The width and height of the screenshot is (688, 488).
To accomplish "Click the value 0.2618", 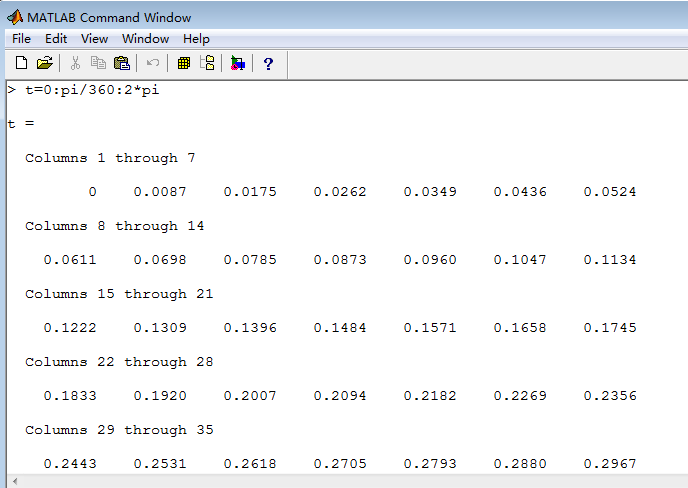I will (x=250, y=464).
